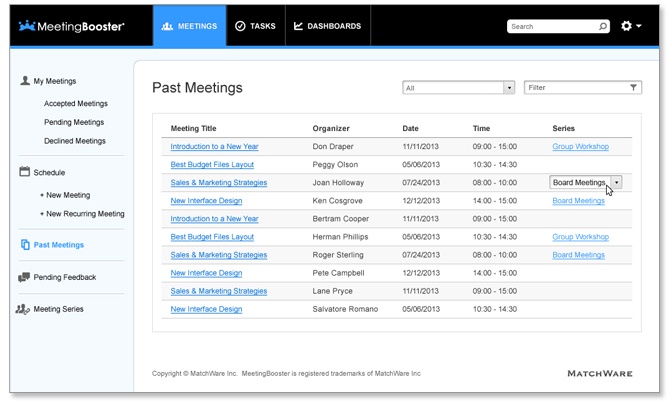Click the filter funnel icon
Screen dimensions: 669x404
(634, 87)
